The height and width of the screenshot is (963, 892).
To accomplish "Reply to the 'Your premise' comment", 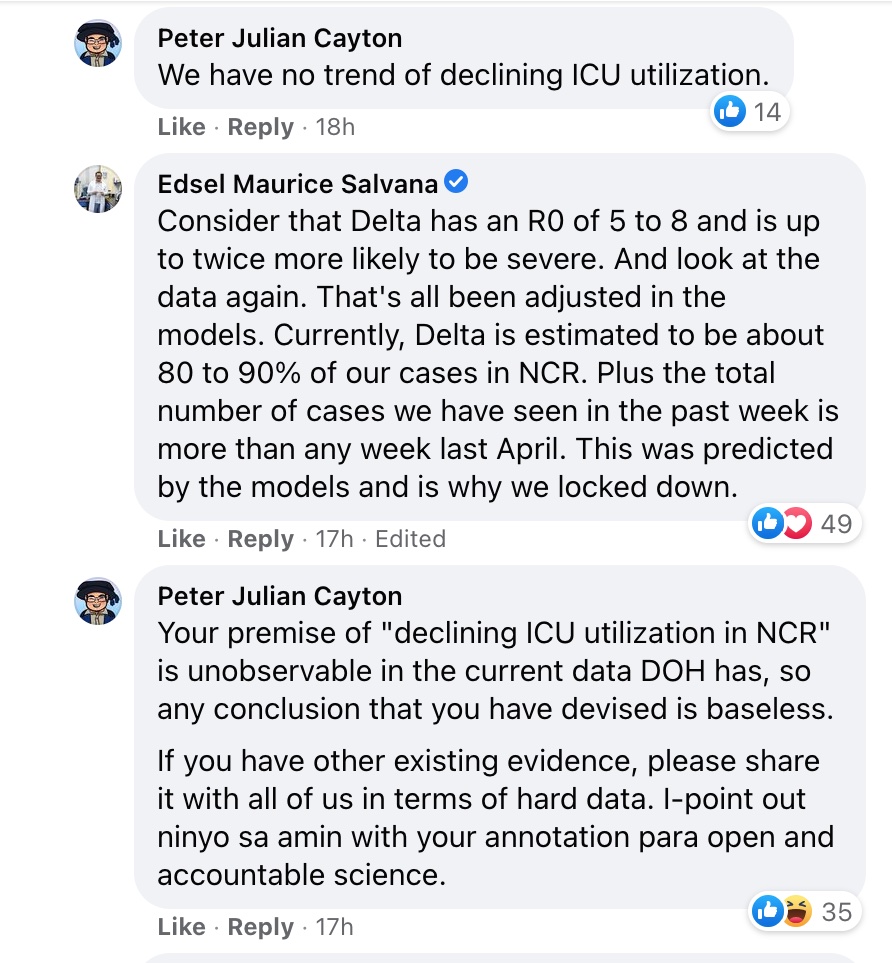I will point(260,927).
